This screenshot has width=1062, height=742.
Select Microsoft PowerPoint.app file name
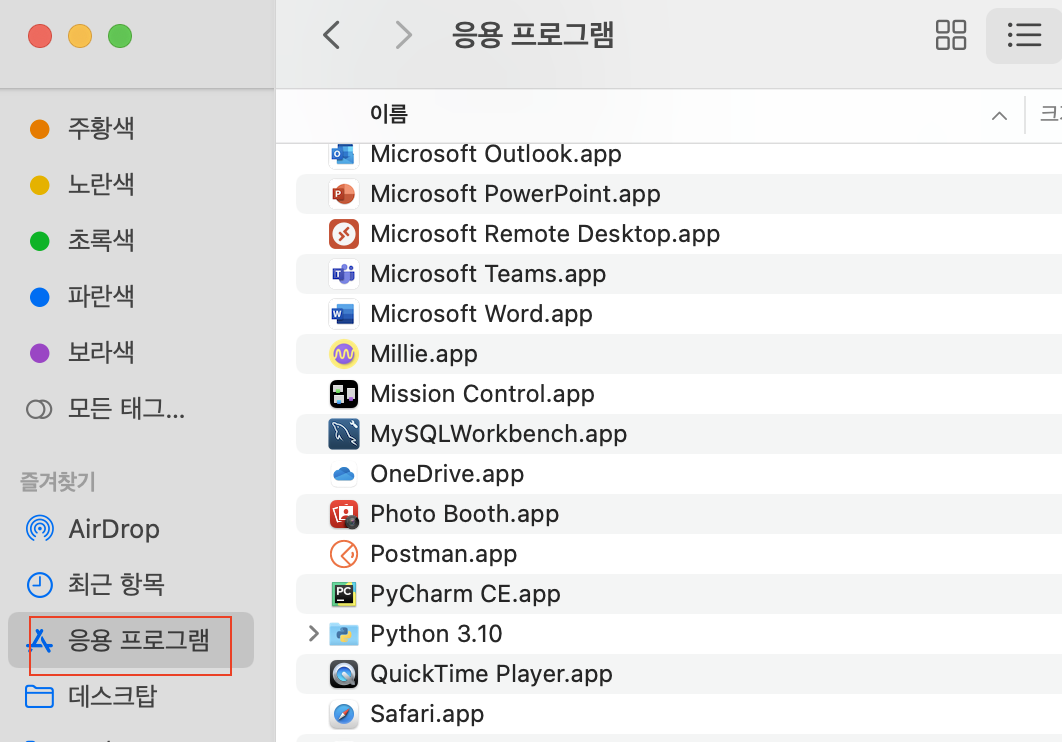pyautogui.click(x=515, y=194)
